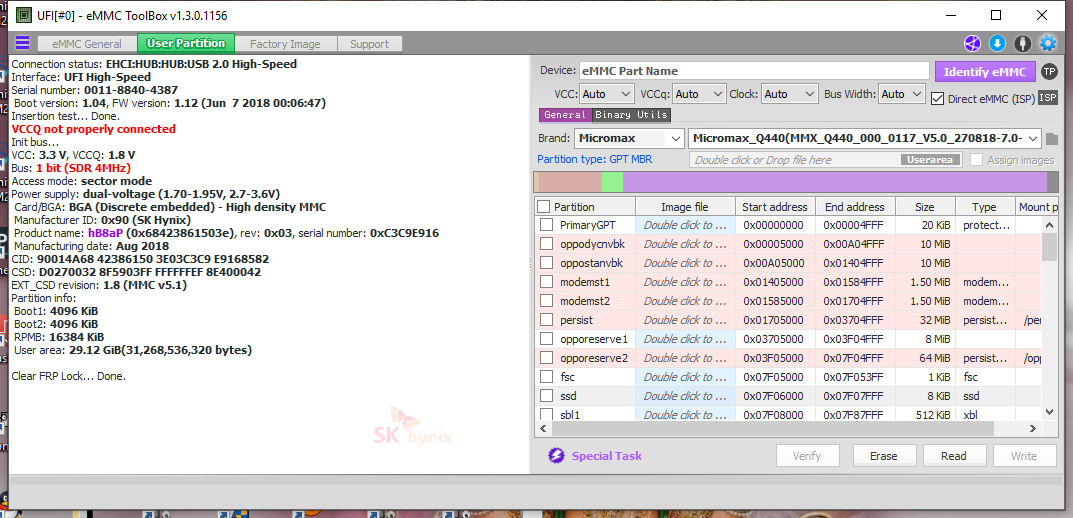Click the 'Partition type: GPT MBR' text

[x=595, y=159]
